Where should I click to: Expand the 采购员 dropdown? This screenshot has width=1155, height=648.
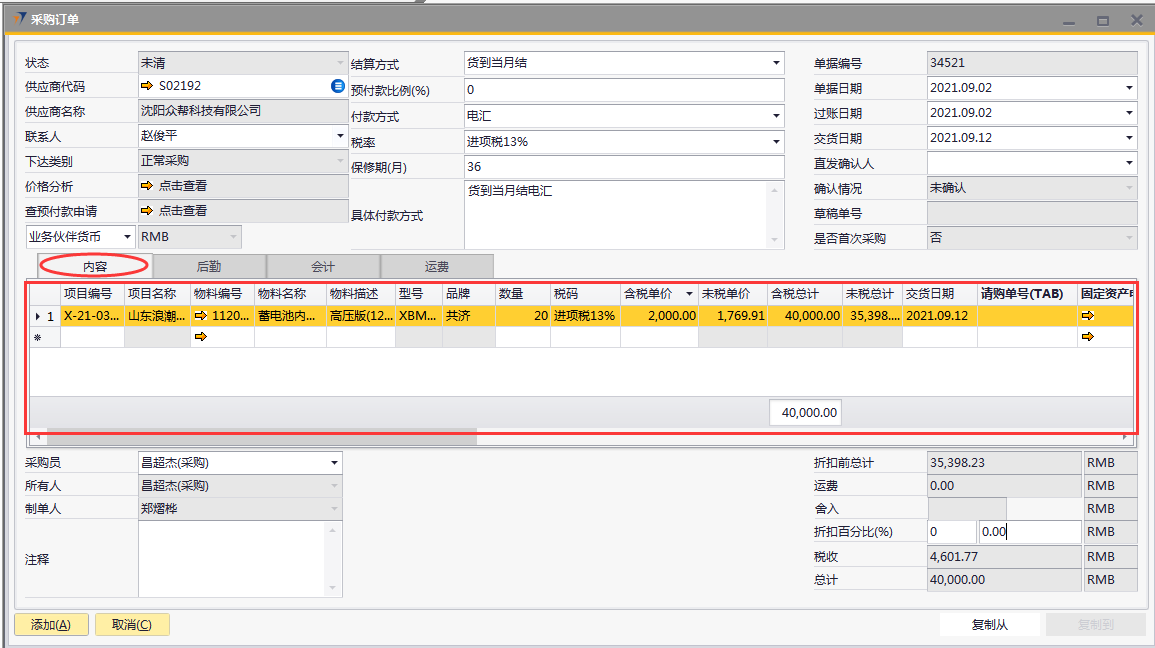333,463
